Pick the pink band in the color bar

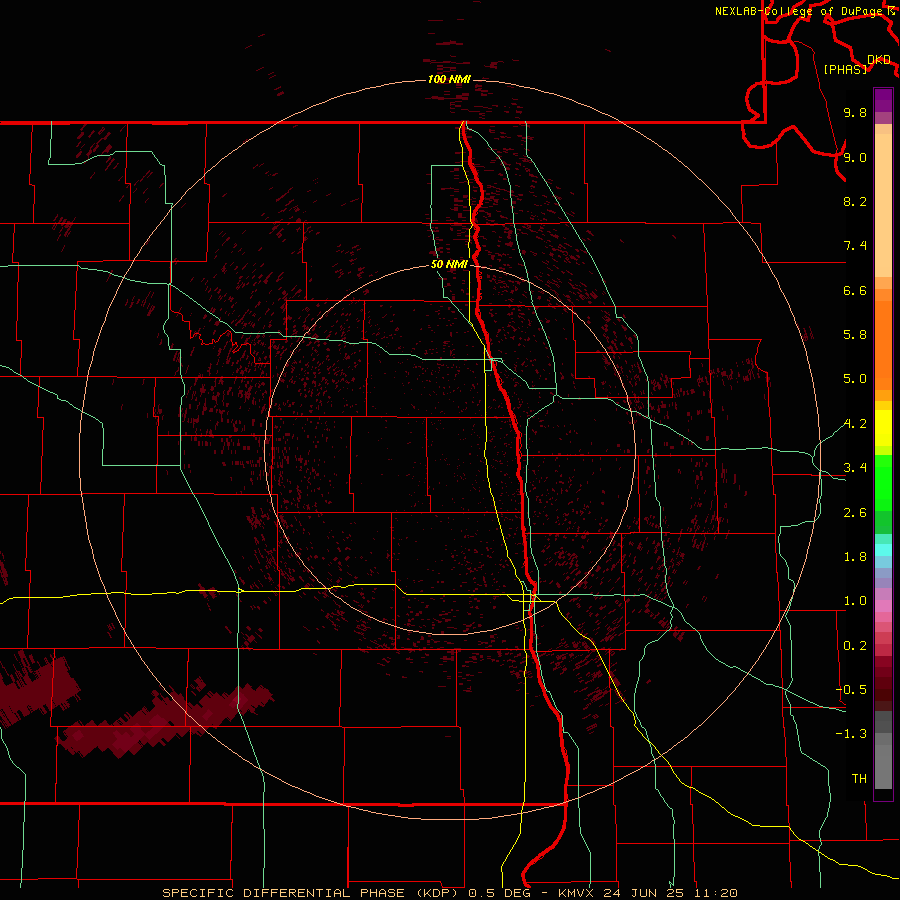pyautogui.click(x=883, y=606)
